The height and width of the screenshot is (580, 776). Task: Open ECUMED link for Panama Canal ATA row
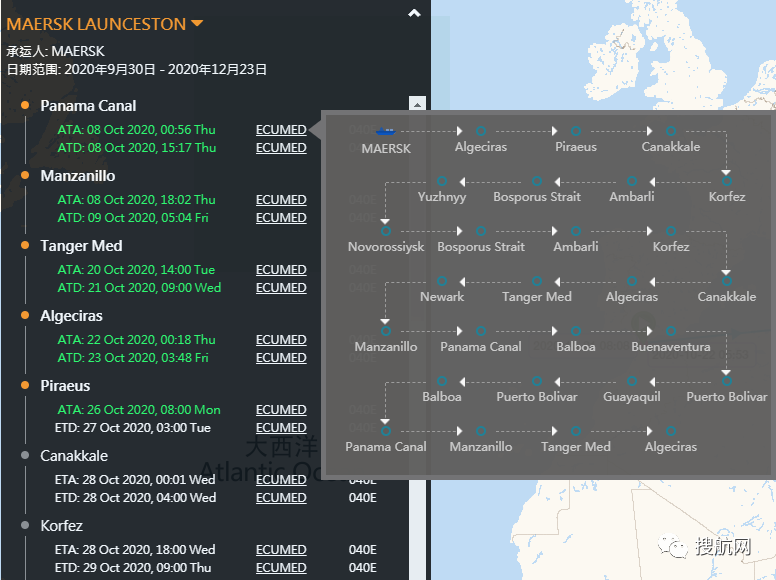coord(281,130)
